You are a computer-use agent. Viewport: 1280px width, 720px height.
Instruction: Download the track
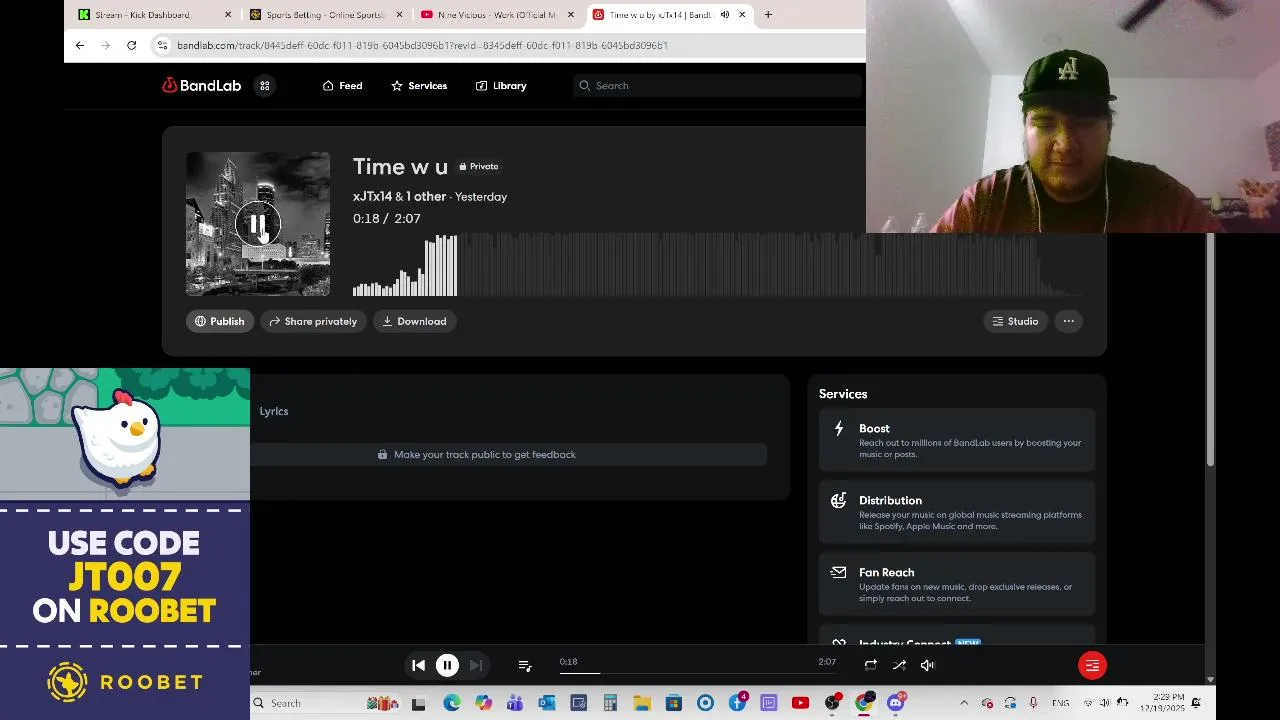click(x=414, y=321)
